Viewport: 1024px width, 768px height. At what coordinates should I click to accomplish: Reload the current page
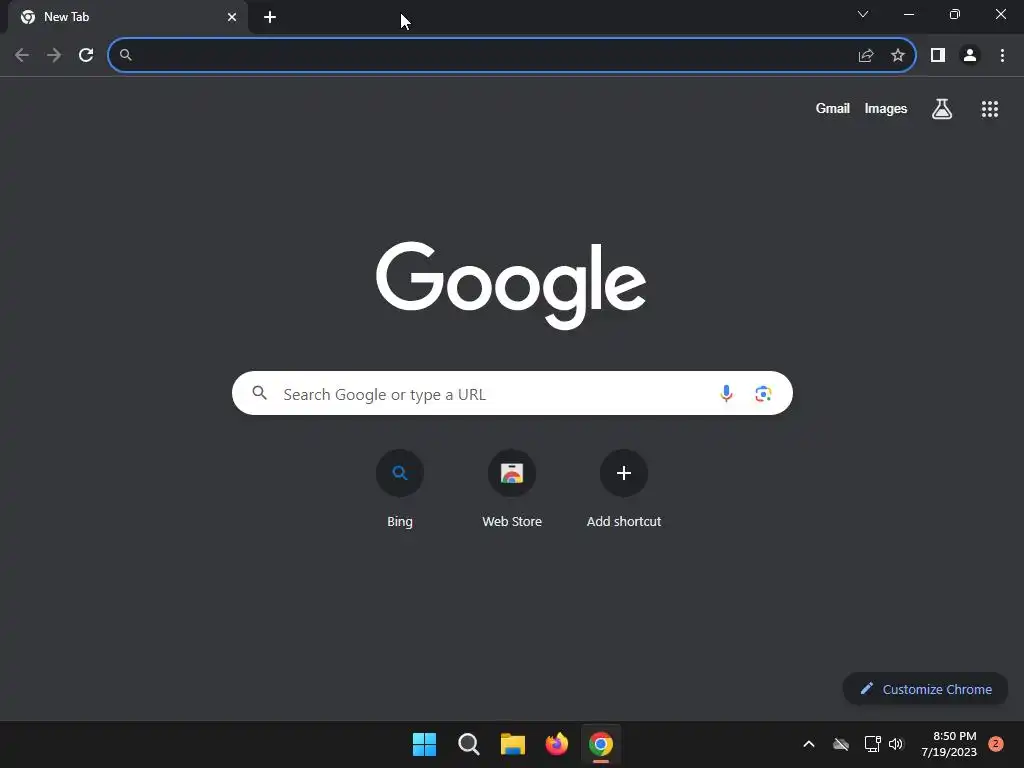click(x=86, y=56)
